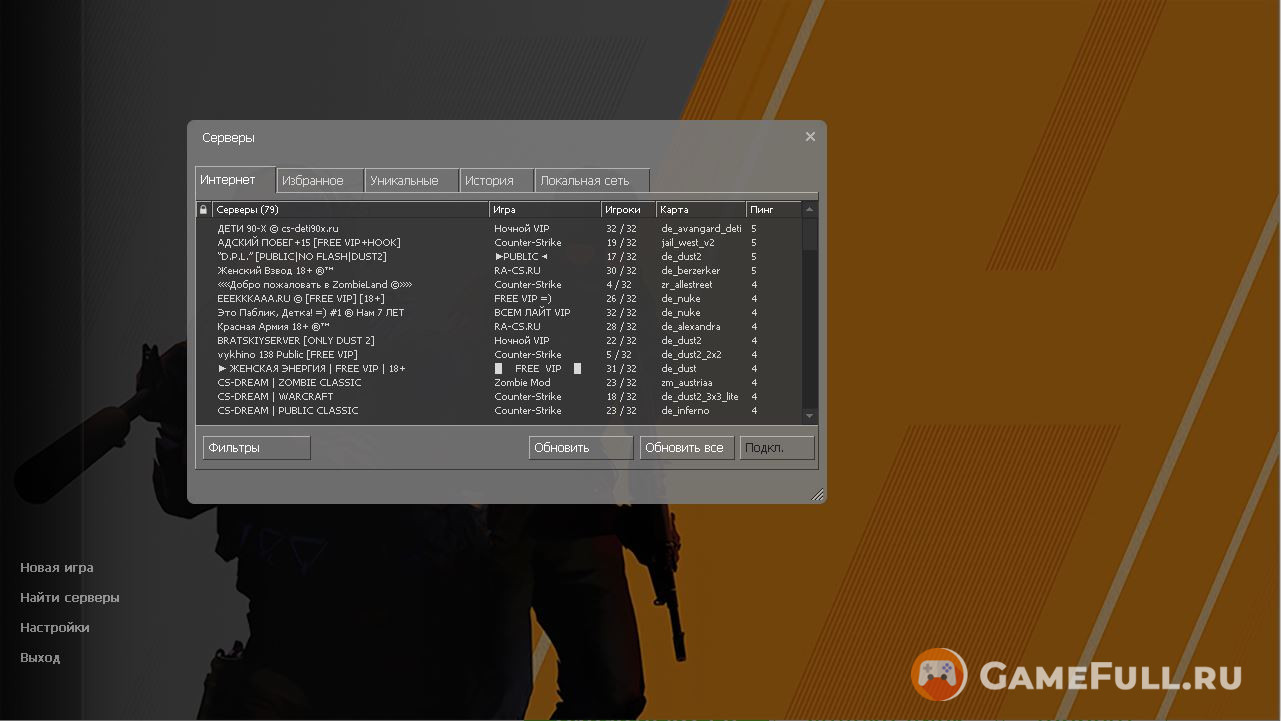Click map cell de_avangard_deti
The width and height of the screenshot is (1281, 721).
(x=701, y=229)
